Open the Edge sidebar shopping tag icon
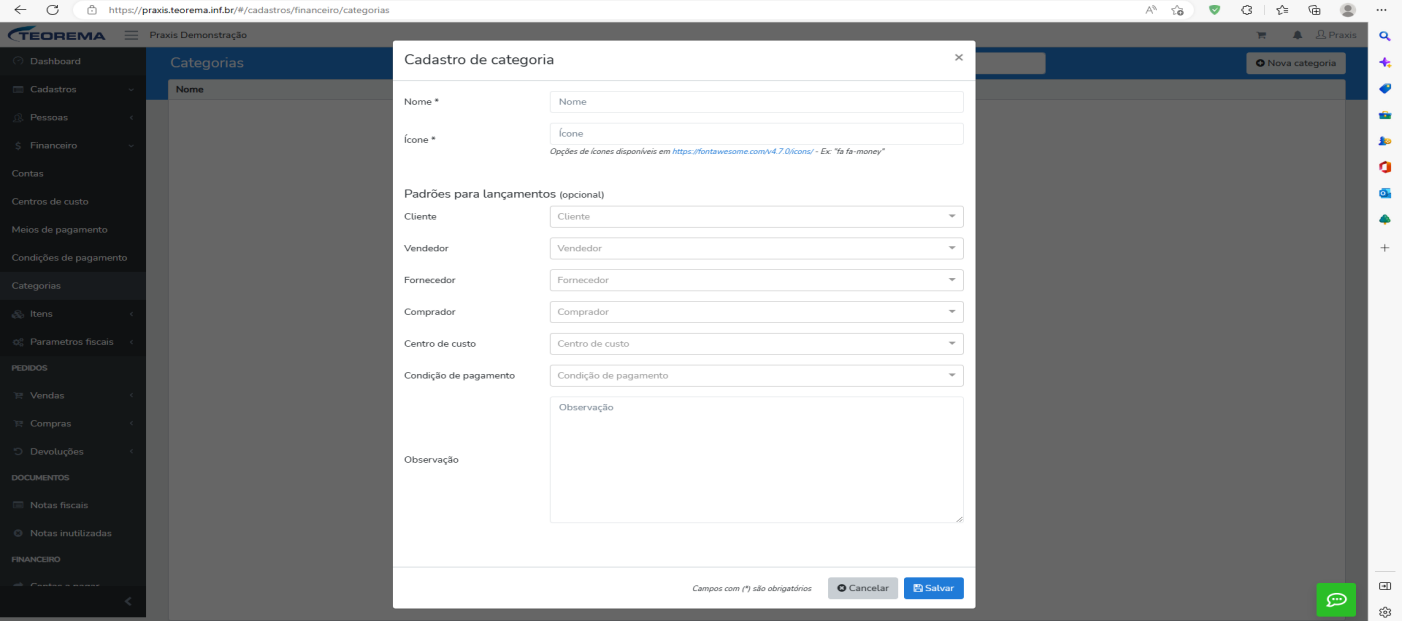Image resolution: width=1402 pixels, height=621 pixels. (1385, 88)
